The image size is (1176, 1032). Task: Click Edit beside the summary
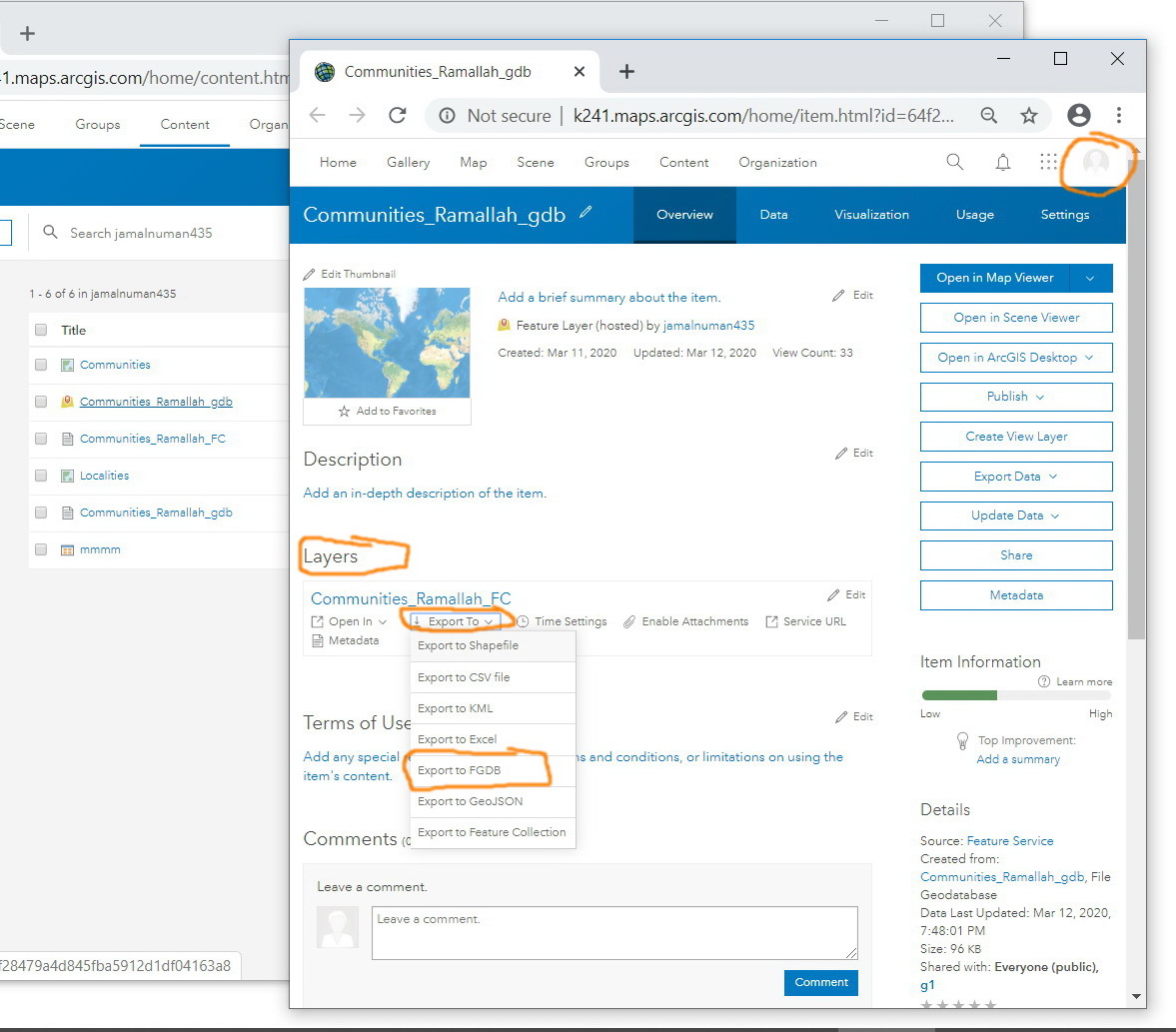852,296
